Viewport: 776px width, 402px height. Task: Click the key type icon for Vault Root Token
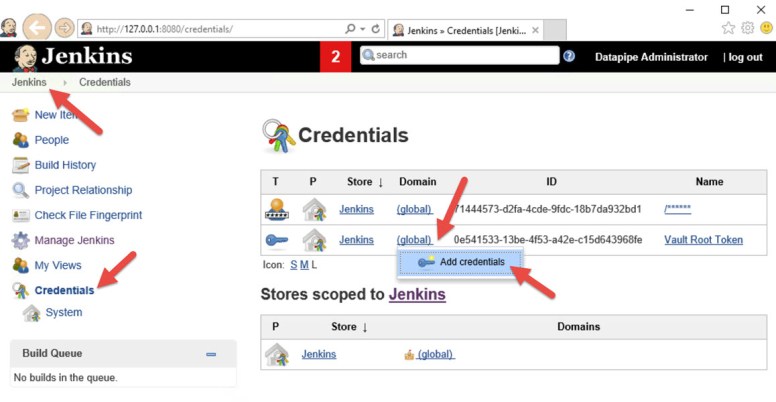pyautogui.click(x=277, y=240)
